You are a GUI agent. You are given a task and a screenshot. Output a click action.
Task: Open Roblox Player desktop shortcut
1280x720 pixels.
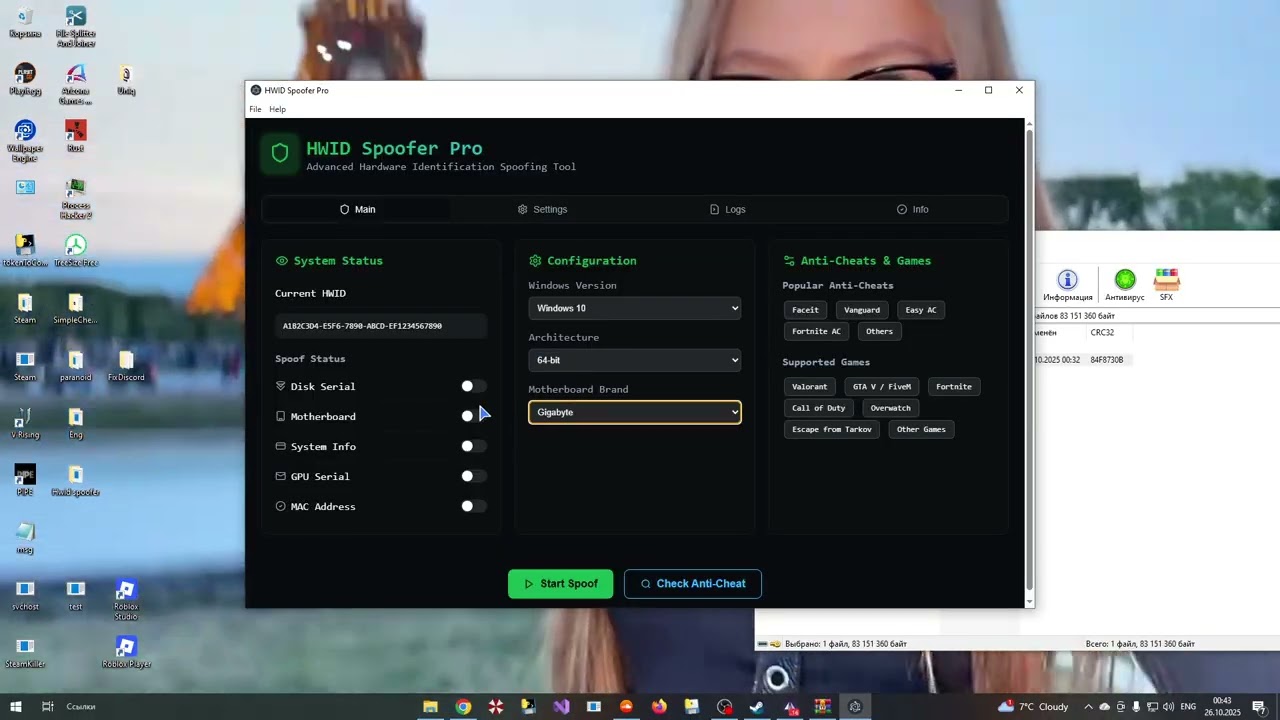pyautogui.click(x=126, y=652)
